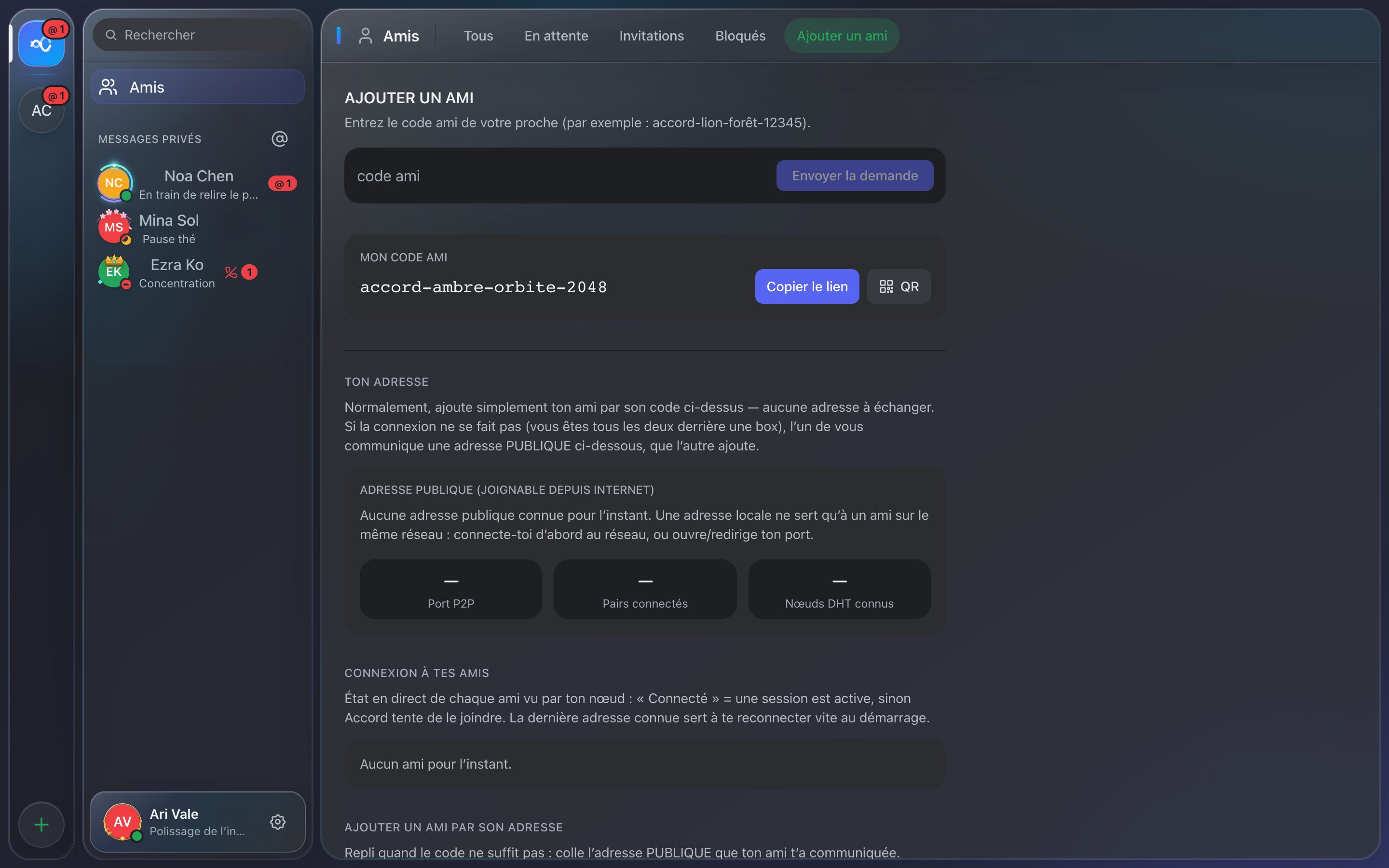
Task: Click the TON ADRESSE section heading
Action: point(386,382)
